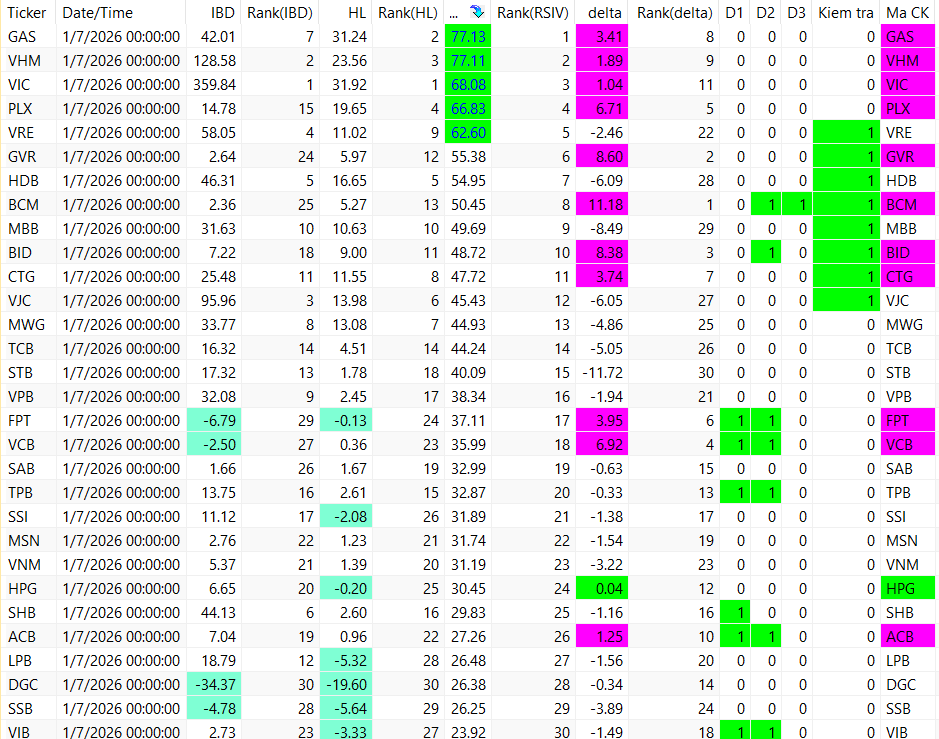Select the highlighted IBD value -34.37 for DGC
Image resolution: width=939 pixels, height=739 pixels.
(214, 684)
